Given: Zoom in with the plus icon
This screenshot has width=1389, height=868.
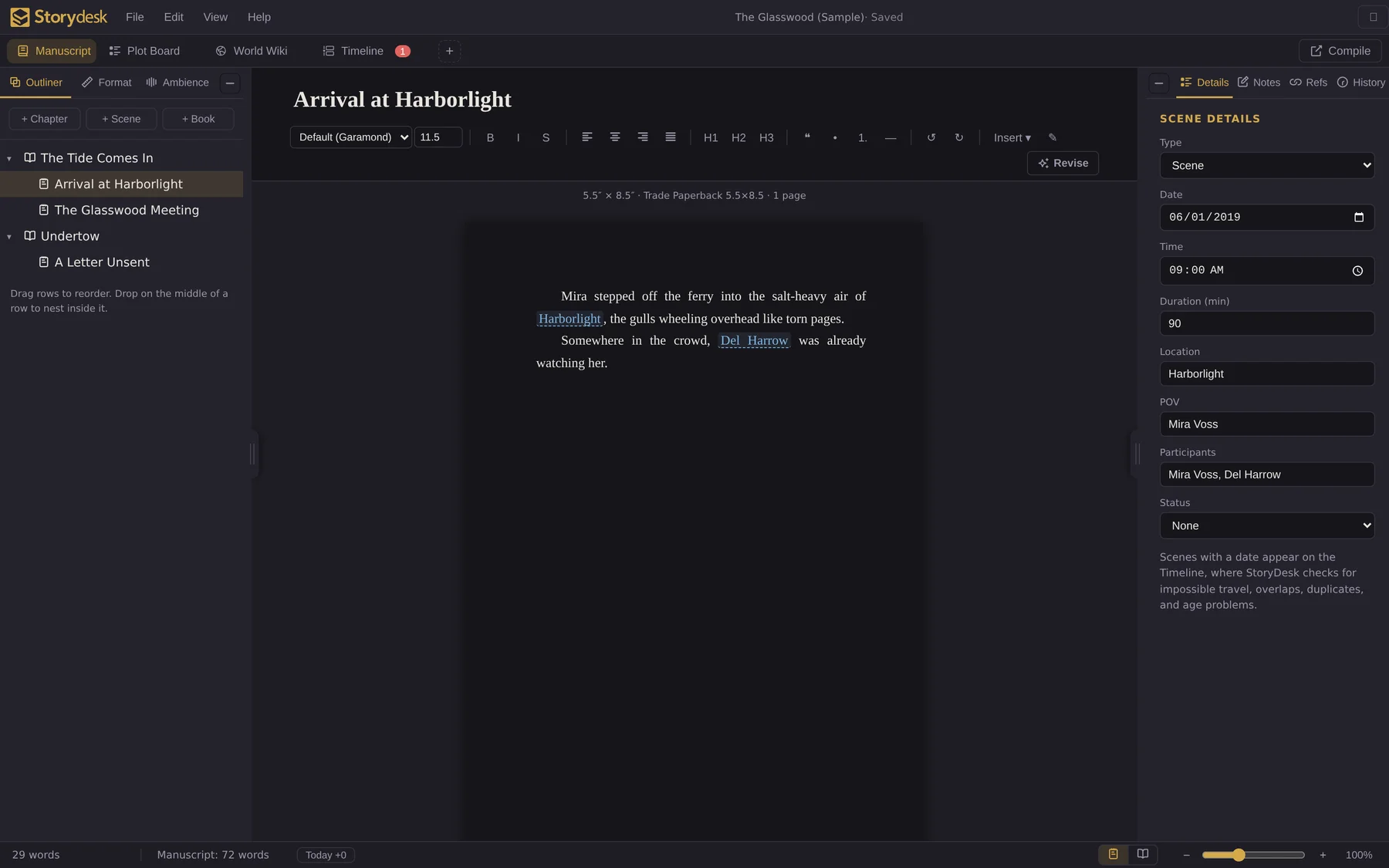Looking at the screenshot, I should [x=1323, y=855].
